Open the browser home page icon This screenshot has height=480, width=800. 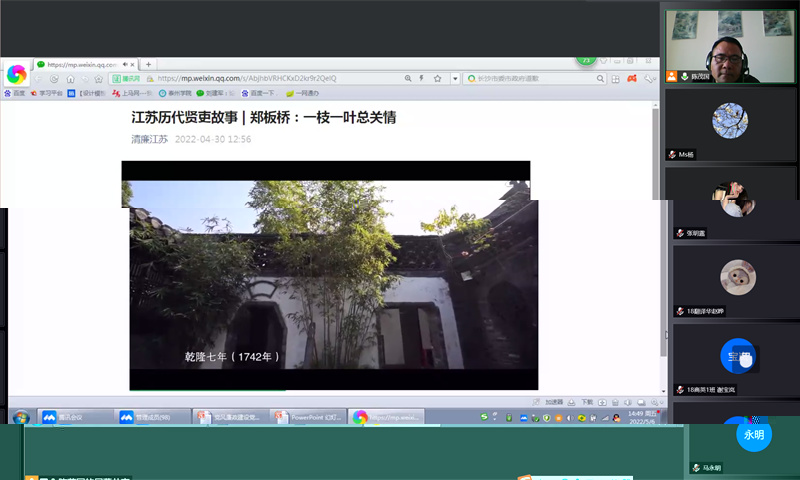pos(70,79)
